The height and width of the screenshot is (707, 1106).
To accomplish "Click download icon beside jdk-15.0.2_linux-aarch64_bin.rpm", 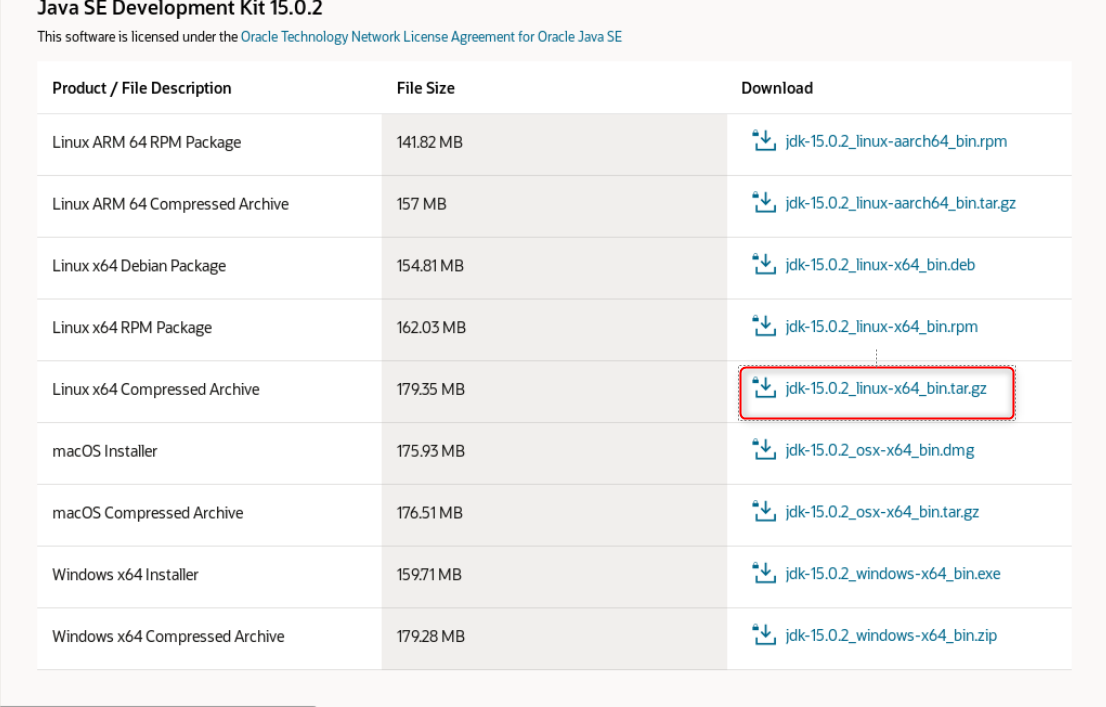I will 764,140.
